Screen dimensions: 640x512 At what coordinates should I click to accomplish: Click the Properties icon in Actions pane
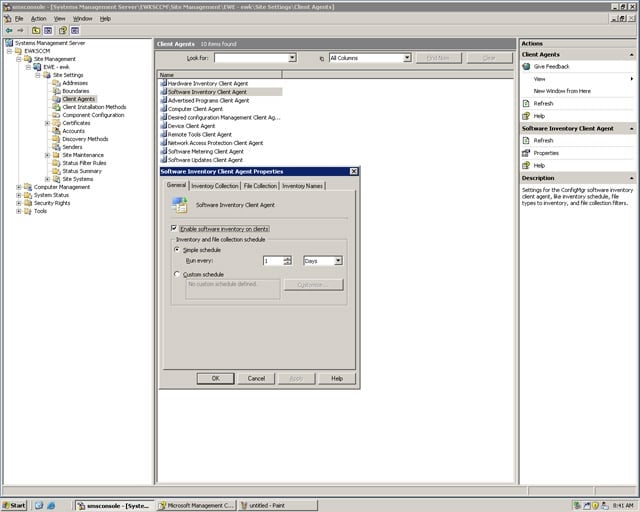(x=526, y=153)
